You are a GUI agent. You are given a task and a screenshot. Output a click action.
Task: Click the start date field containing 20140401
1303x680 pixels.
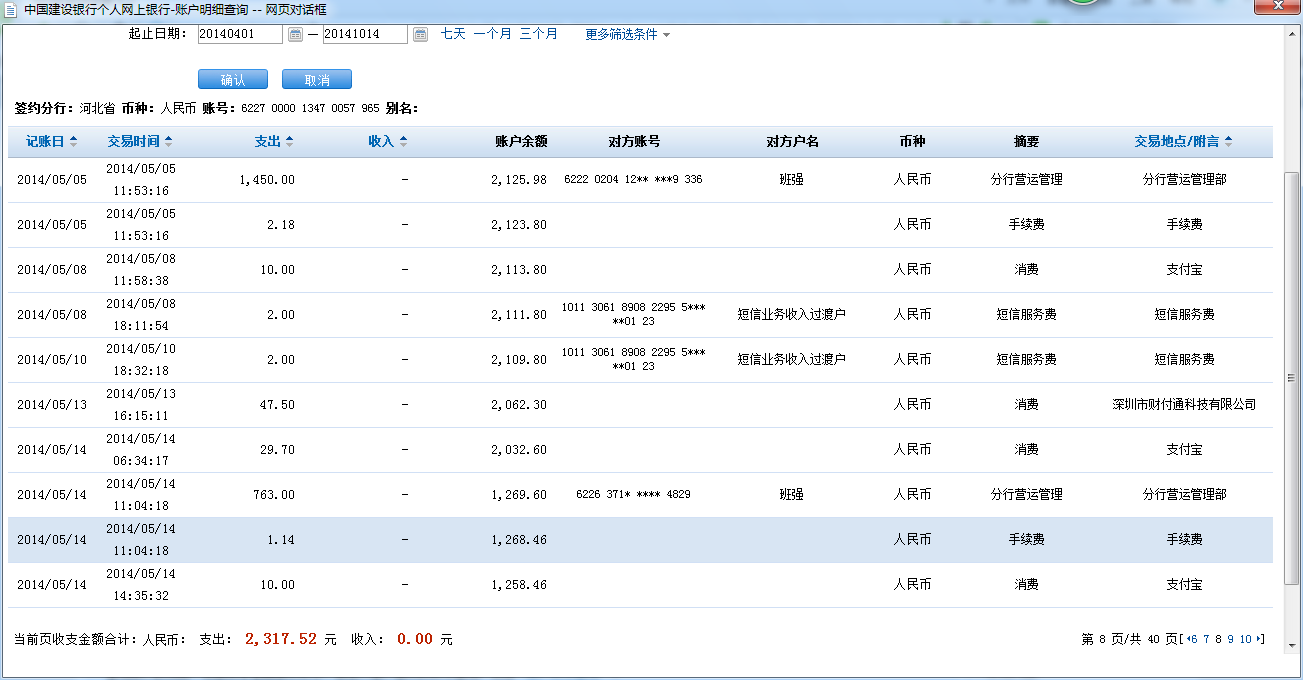pos(240,34)
